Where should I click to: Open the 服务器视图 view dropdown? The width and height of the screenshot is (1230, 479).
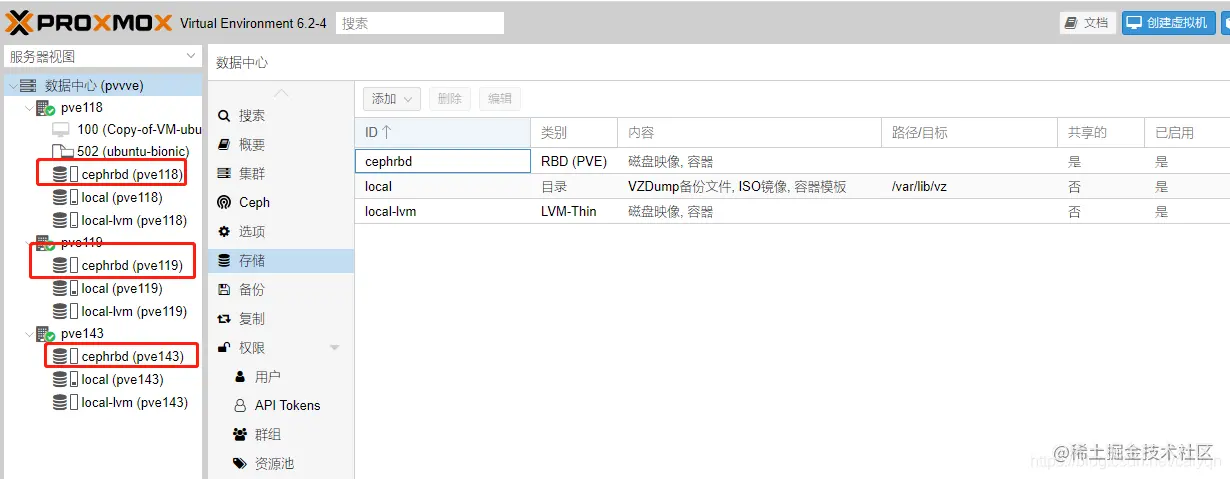pyautogui.click(x=102, y=56)
